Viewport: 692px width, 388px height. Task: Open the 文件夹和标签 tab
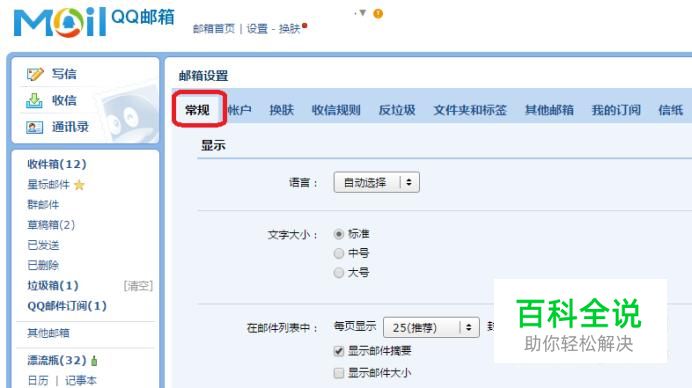pyautogui.click(x=470, y=110)
